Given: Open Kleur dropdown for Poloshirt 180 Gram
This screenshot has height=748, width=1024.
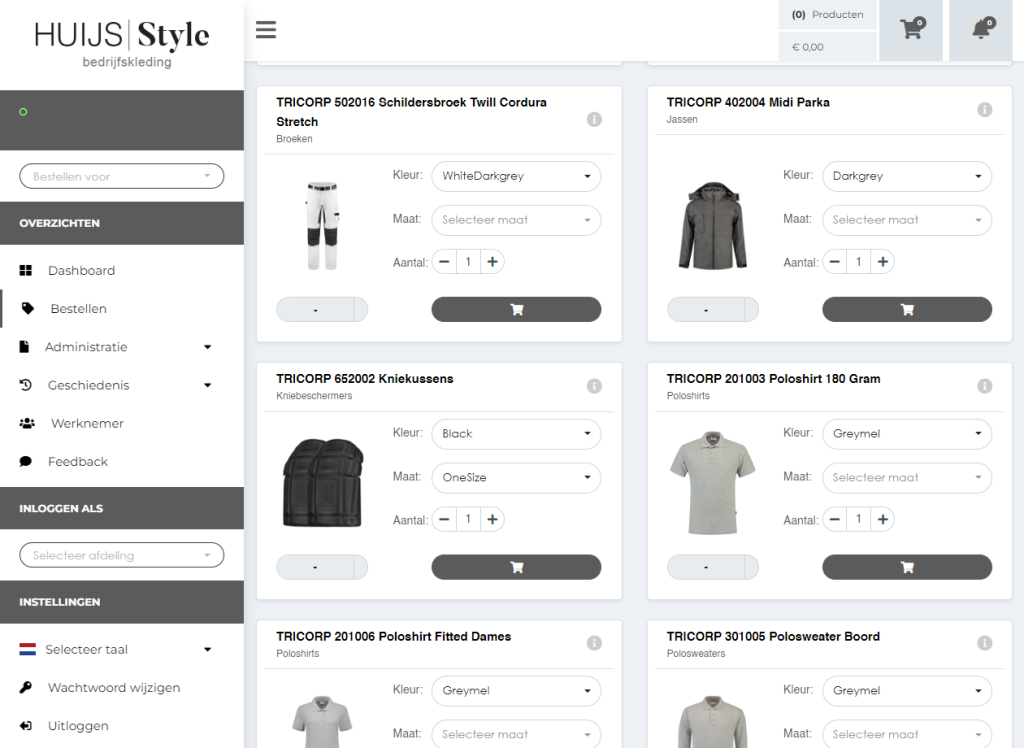Looking at the screenshot, I should pyautogui.click(x=906, y=434).
